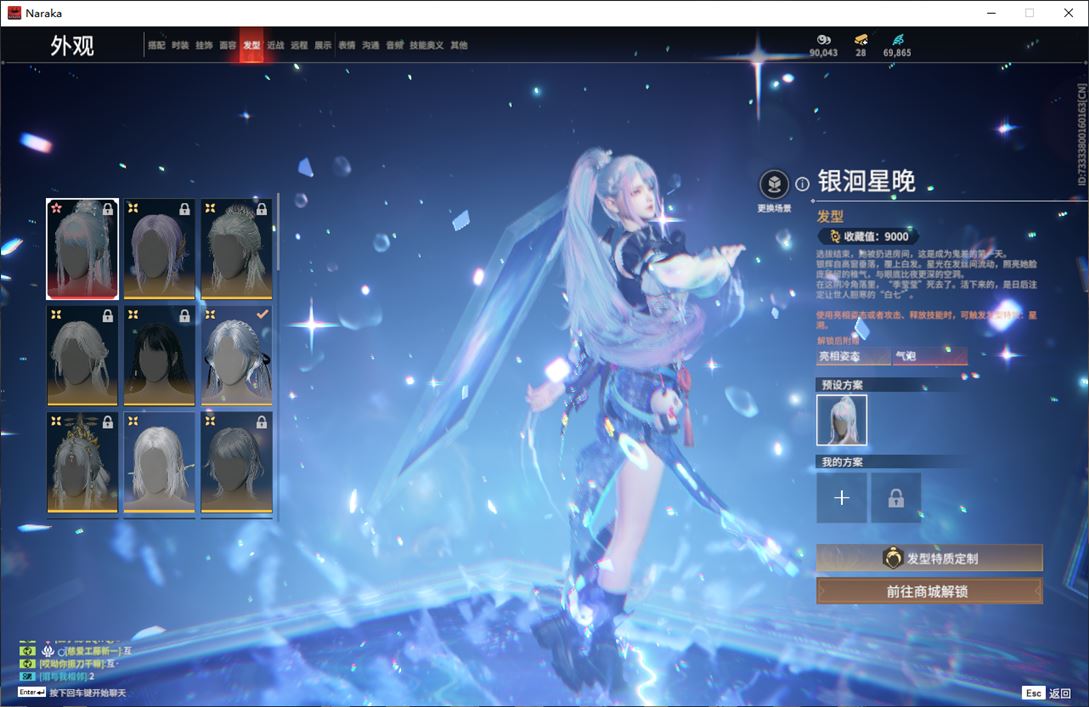Select the locked gold headdress hairstyle card
This screenshot has height=707, width=1089.
tap(83, 463)
